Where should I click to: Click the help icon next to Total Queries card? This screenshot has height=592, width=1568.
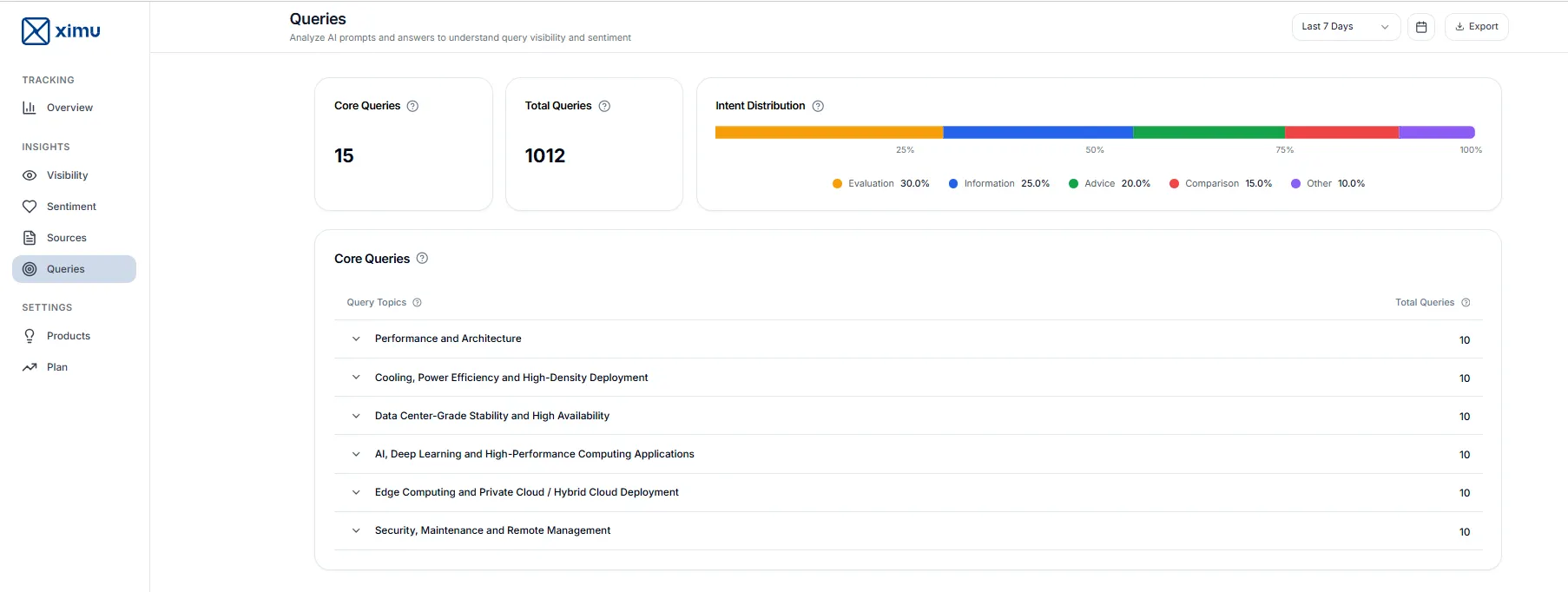coord(604,106)
